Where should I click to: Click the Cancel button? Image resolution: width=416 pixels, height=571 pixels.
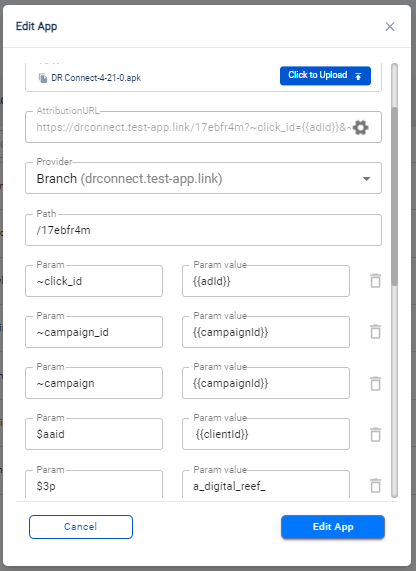pyautogui.click(x=81, y=527)
